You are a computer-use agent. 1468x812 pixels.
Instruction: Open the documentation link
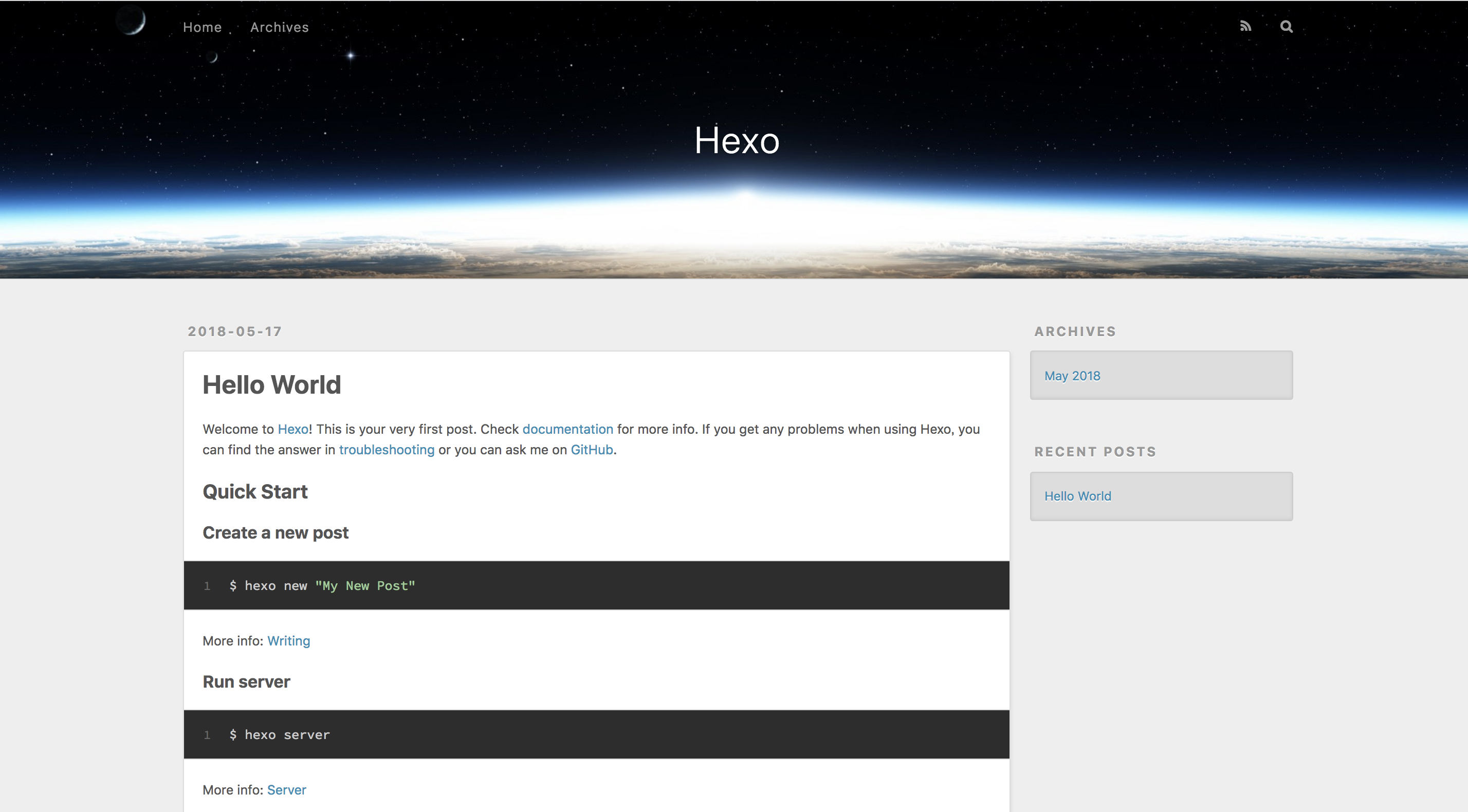pos(567,429)
